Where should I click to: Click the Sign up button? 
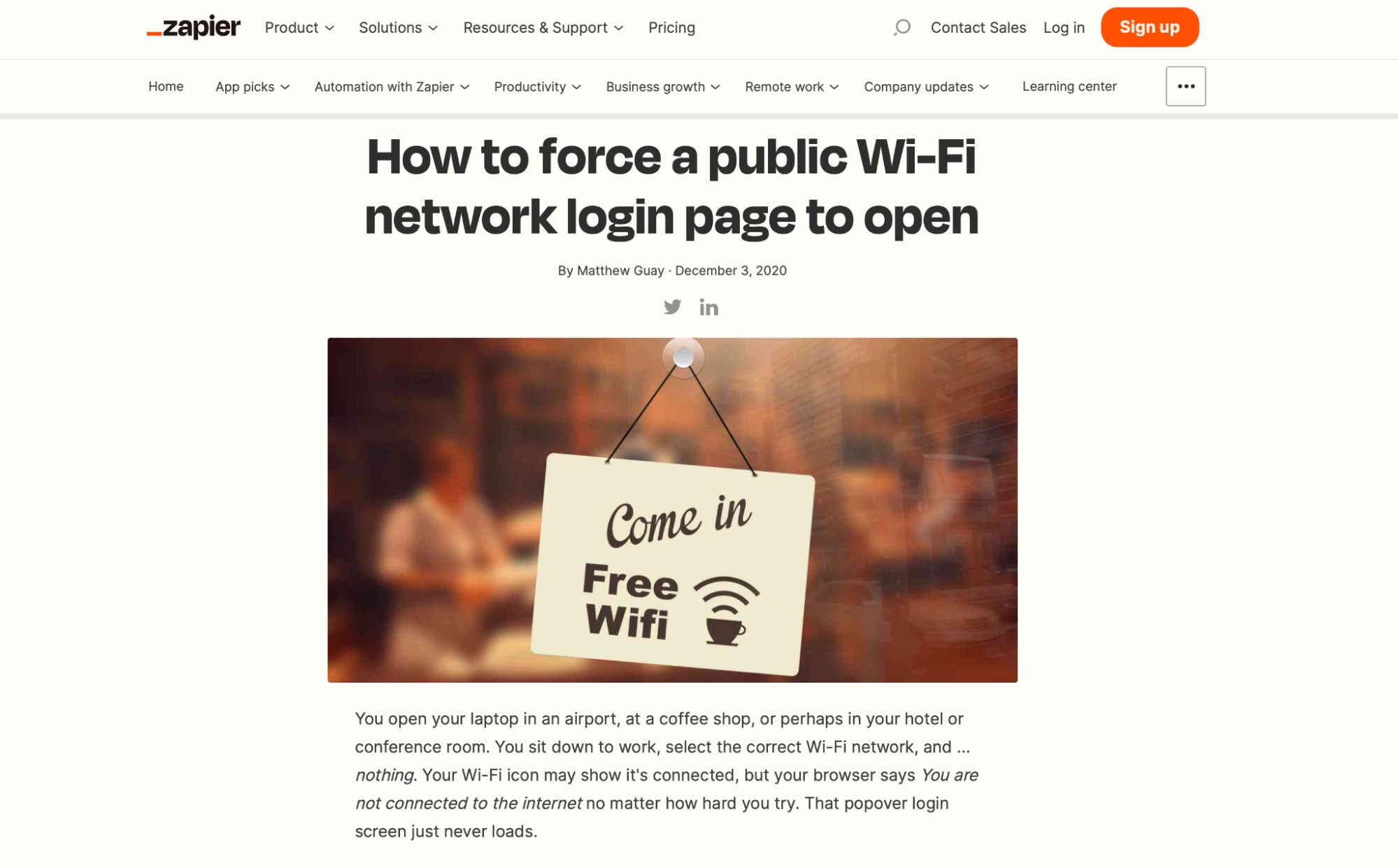(1150, 27)
